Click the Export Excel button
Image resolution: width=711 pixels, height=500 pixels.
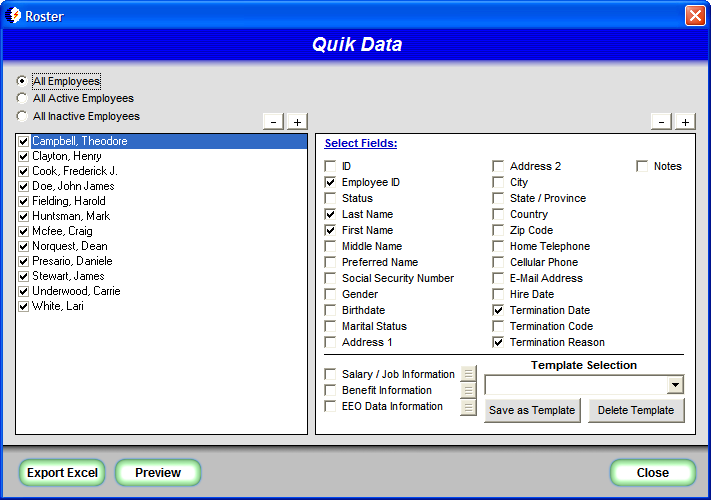coord(62,473)
